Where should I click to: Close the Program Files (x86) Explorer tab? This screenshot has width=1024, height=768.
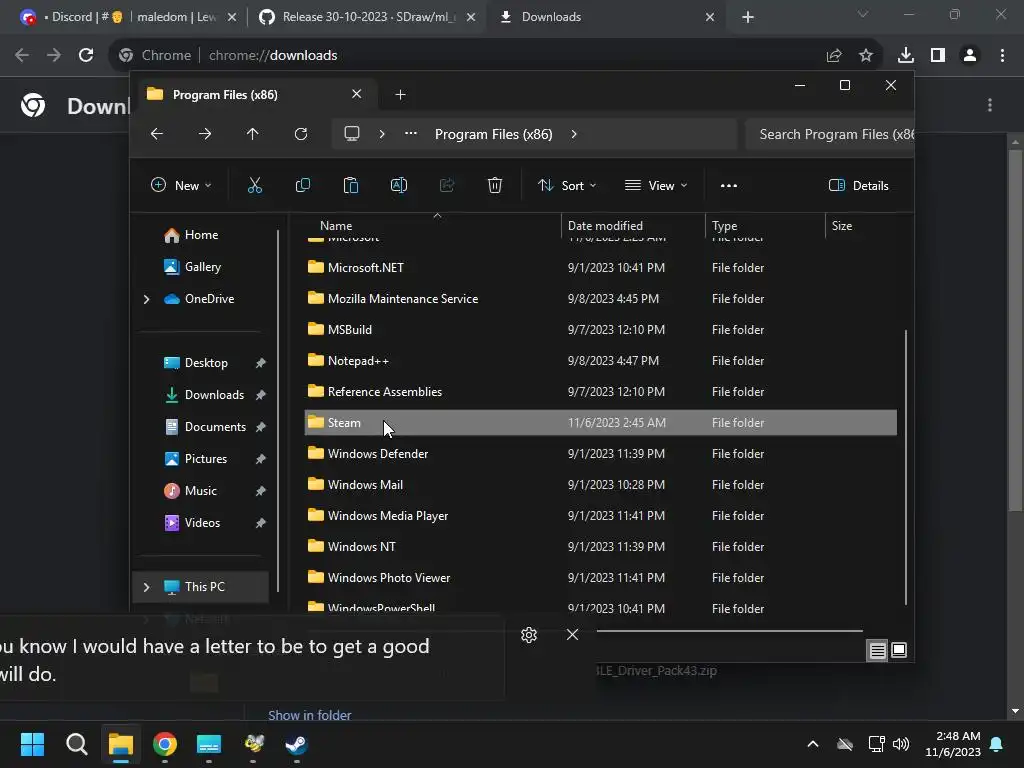pyautogui.click(x=357, y=94)
